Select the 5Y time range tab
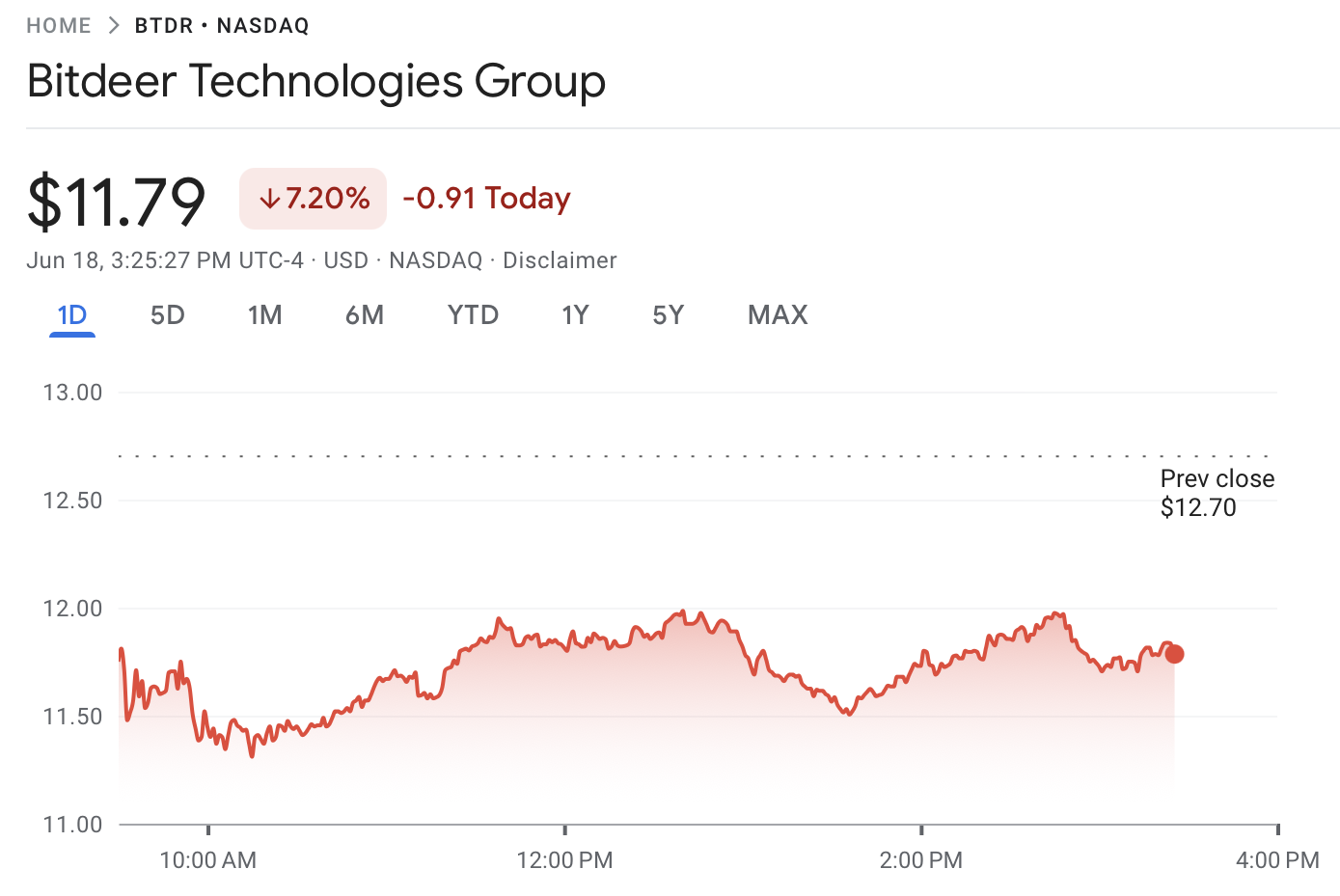The width and height of the screenshot is (1340, 896). click(668, 315)
